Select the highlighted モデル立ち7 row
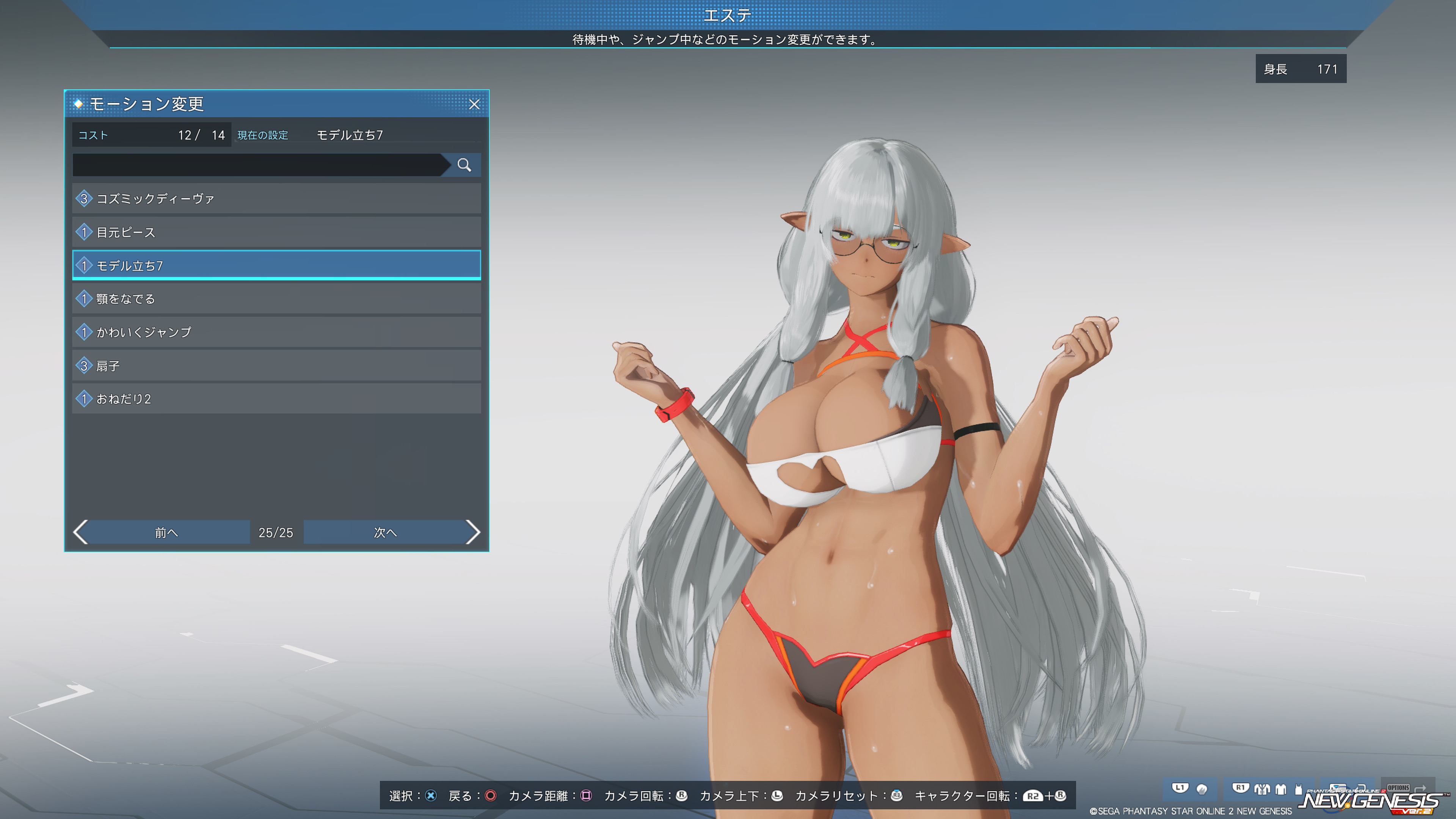 pyautogui.click(x=276, y=265)
